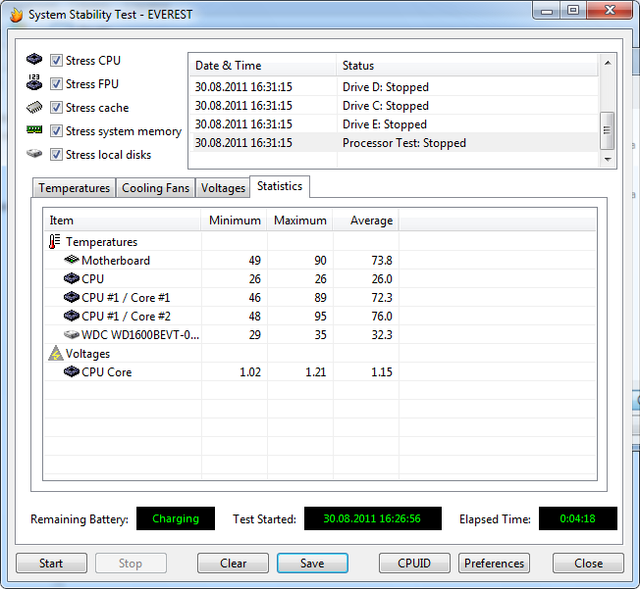Uncheck the Stress CPU checkbox
Screen dimensions: 640x589
pyautogui.click(x=57, y=61)
